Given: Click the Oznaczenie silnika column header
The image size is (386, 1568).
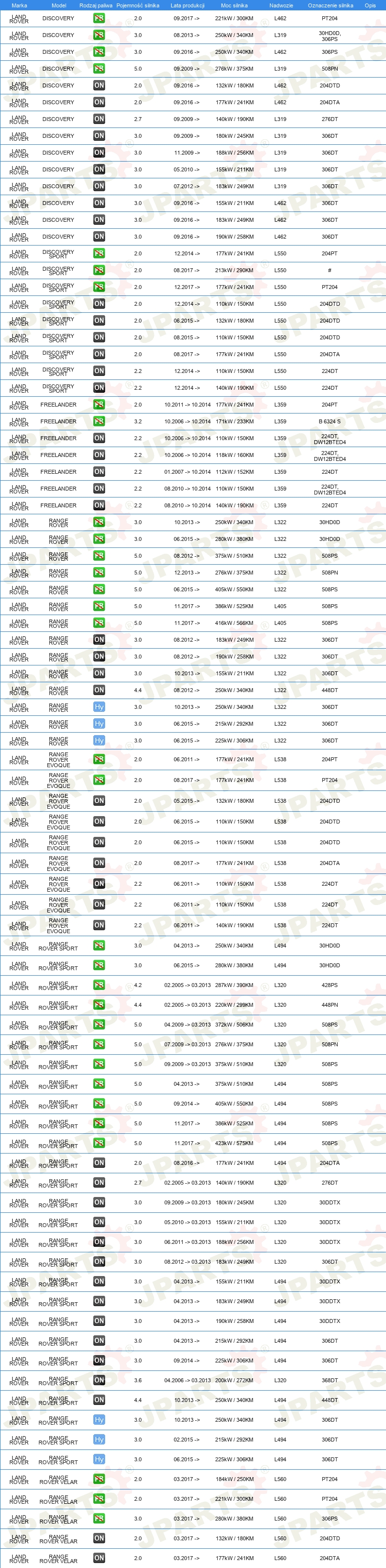Looking at the screenshot, I should click(330, 5).
